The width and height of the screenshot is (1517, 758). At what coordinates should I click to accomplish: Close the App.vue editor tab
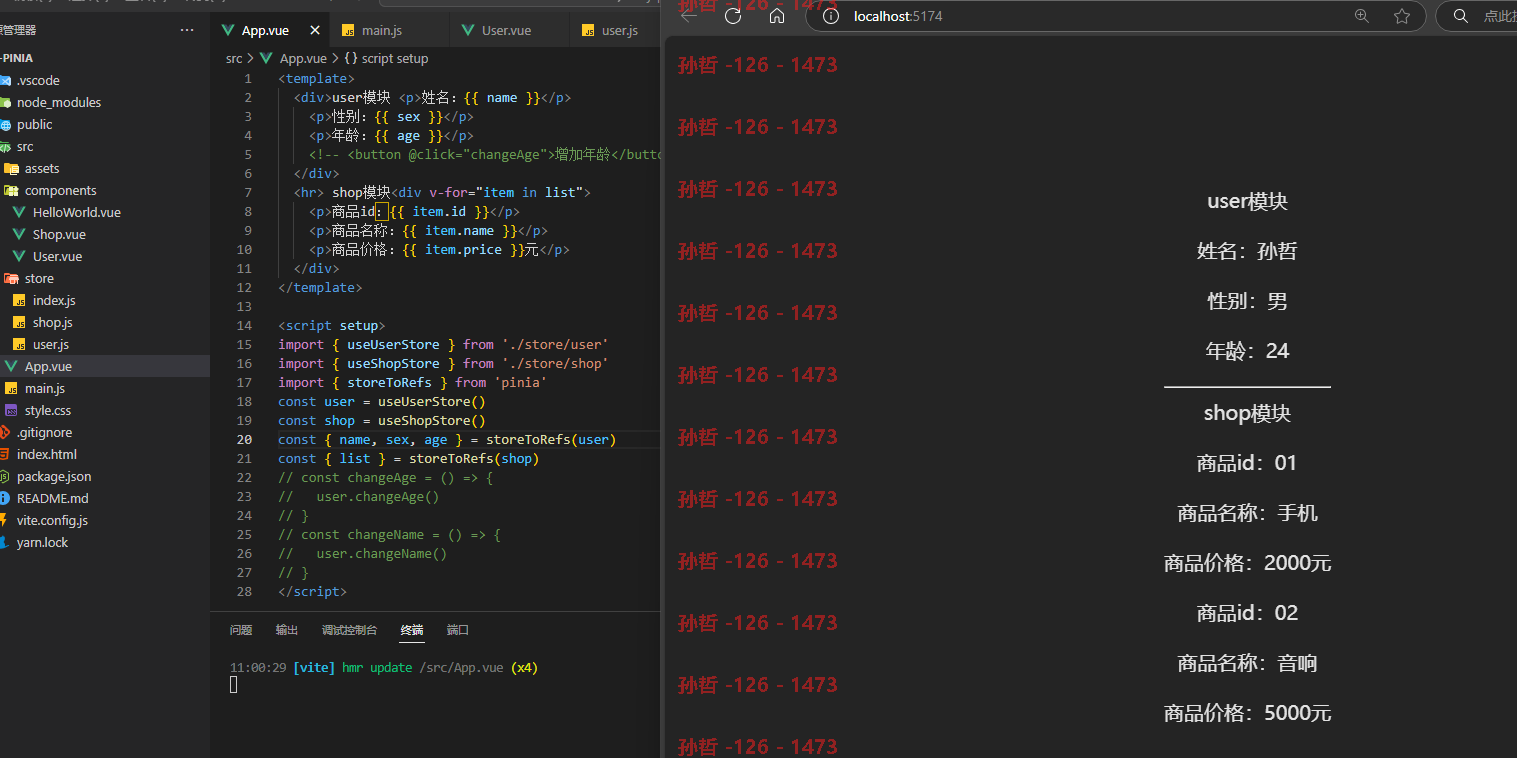click(x=316, y=30)
